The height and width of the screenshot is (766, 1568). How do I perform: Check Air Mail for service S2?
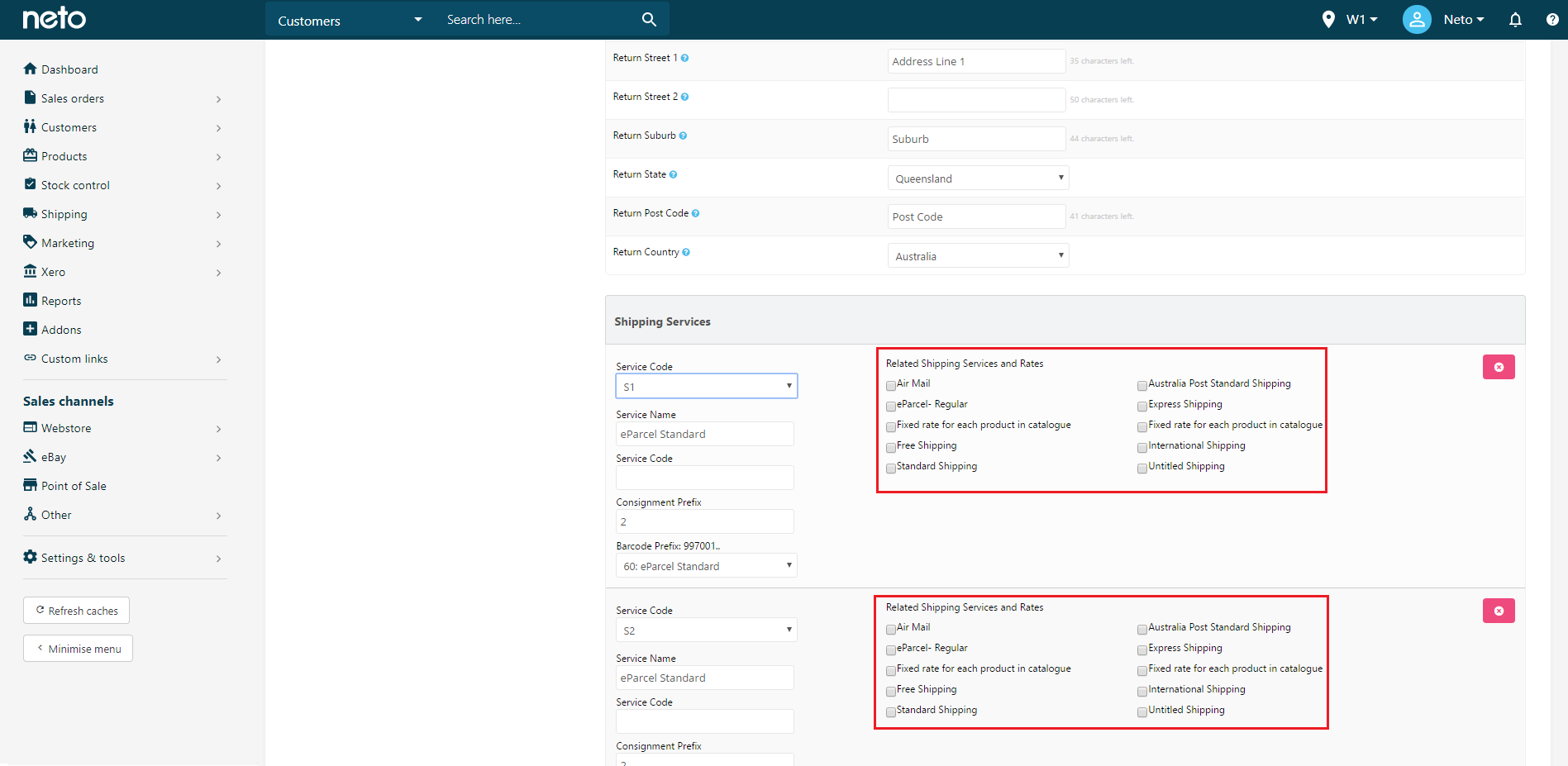tap(891, 629)
